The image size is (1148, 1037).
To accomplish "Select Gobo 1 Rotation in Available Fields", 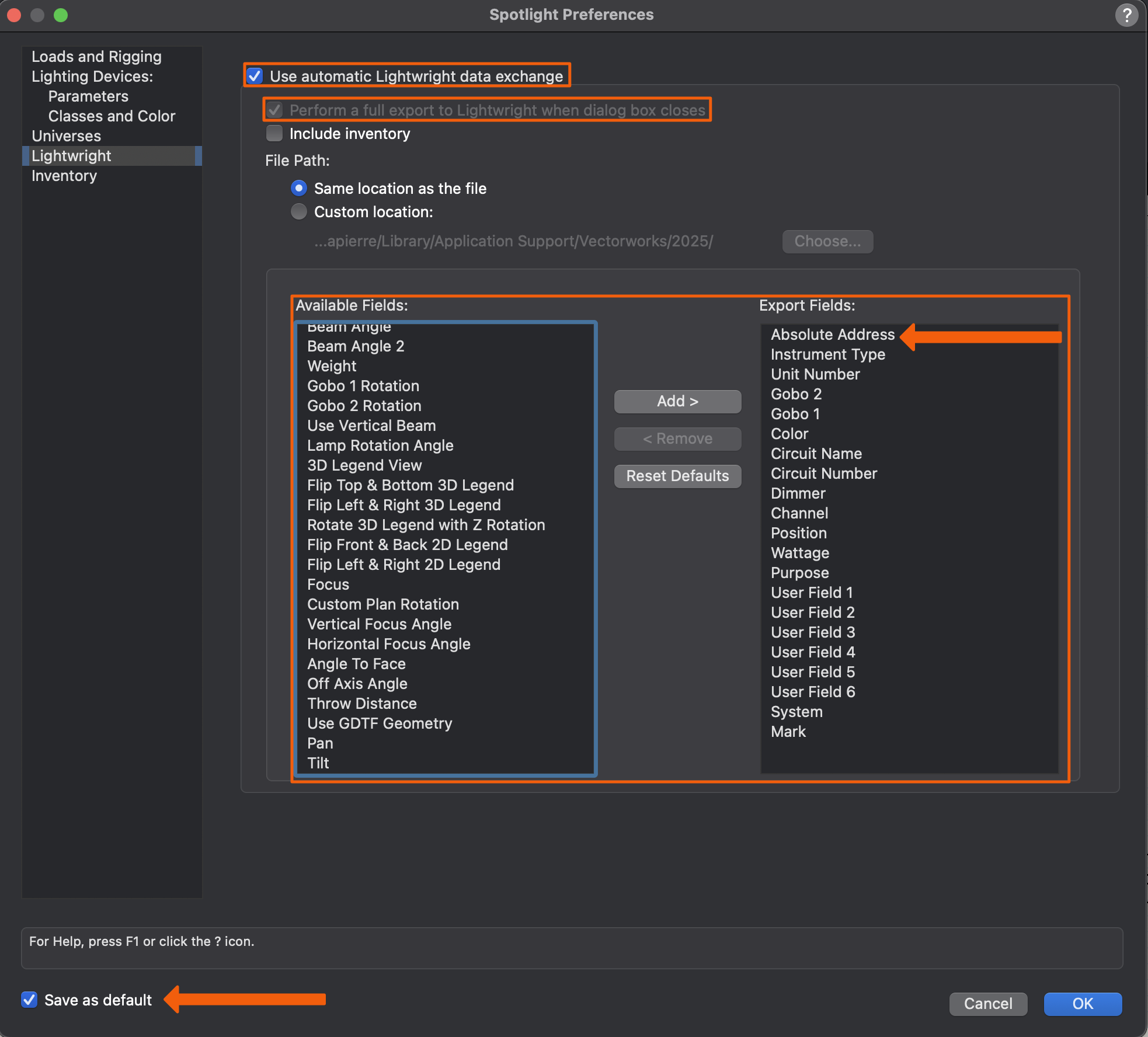I will point(363,386).
